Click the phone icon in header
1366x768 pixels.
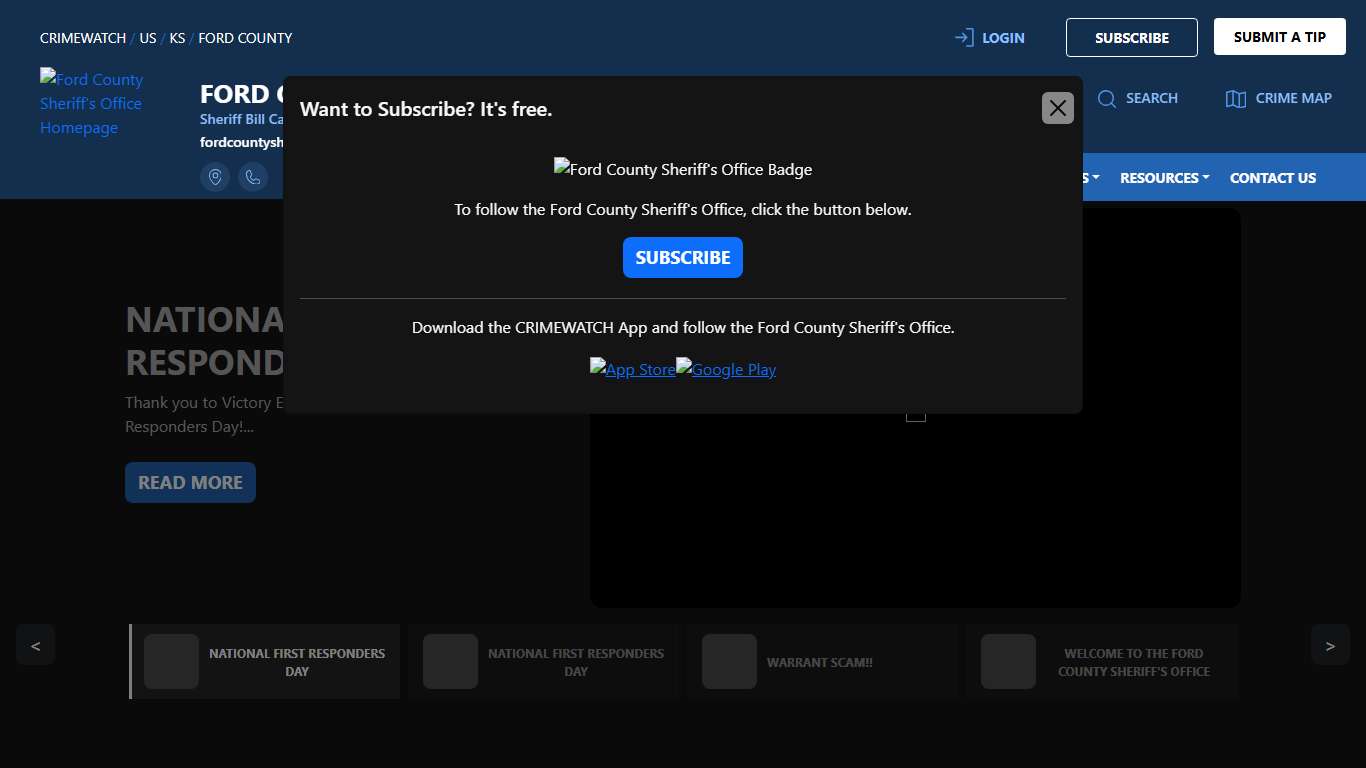253,177
